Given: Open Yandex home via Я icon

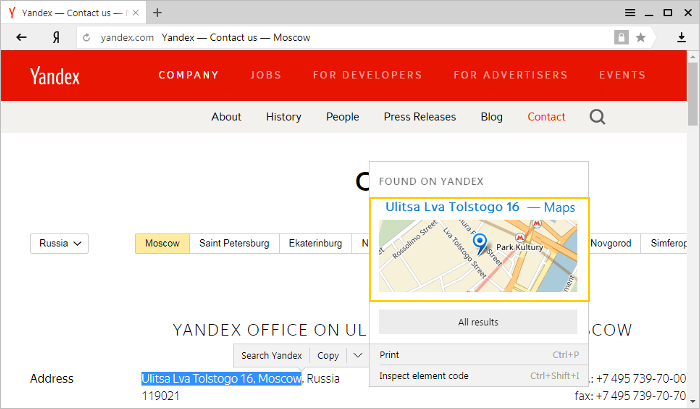Looking at the screenshot, I should pos(56,38).
